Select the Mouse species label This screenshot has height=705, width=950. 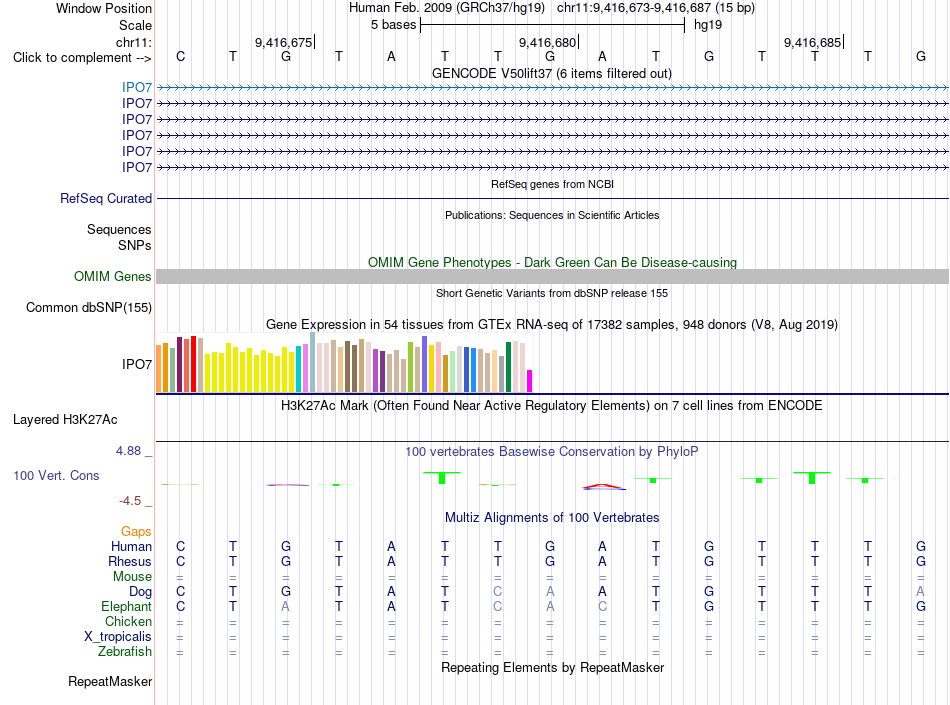(x=132, y=577)
